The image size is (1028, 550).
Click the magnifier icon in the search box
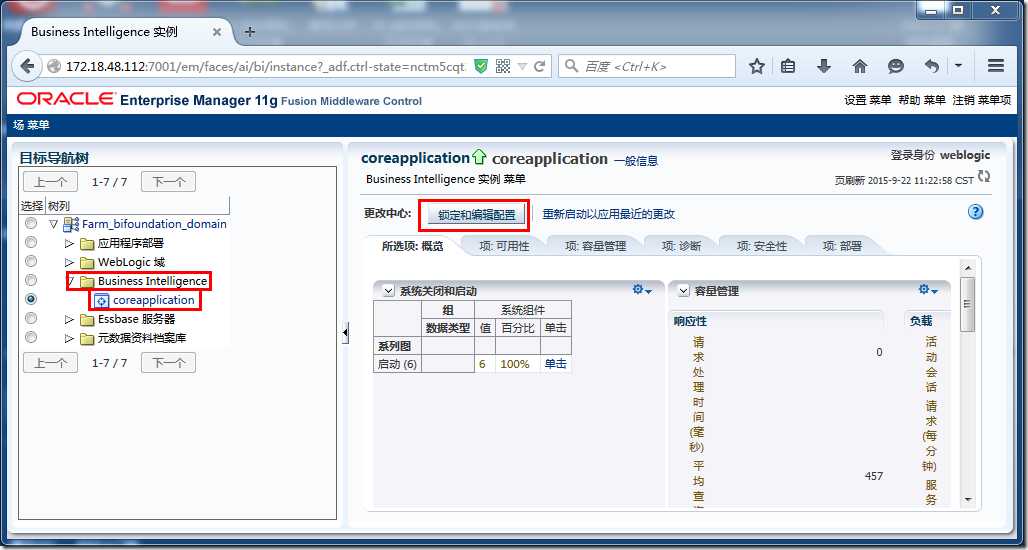coord(572,66)
